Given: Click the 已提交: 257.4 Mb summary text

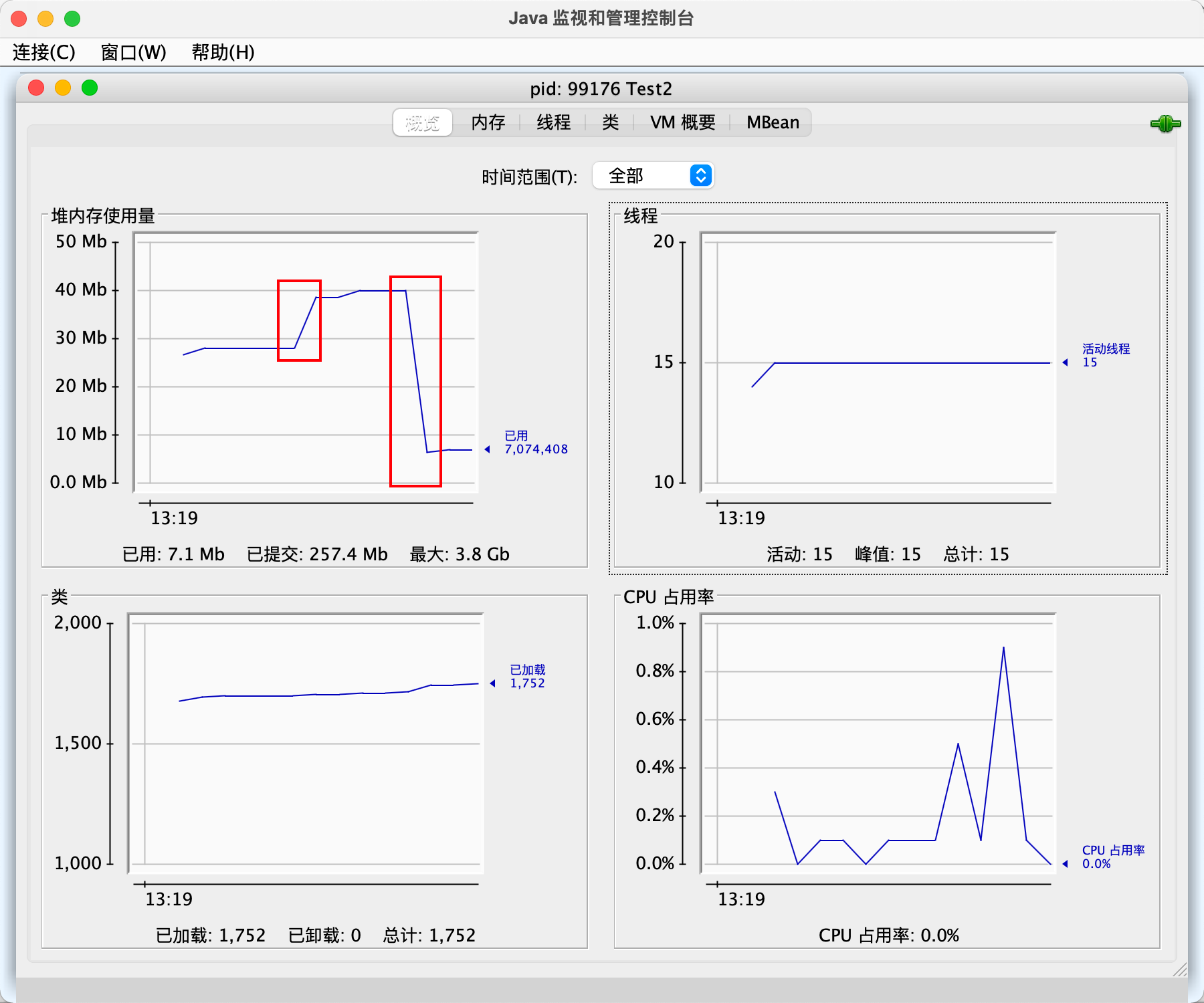Looking at the screenshot, I should point(317,554).
